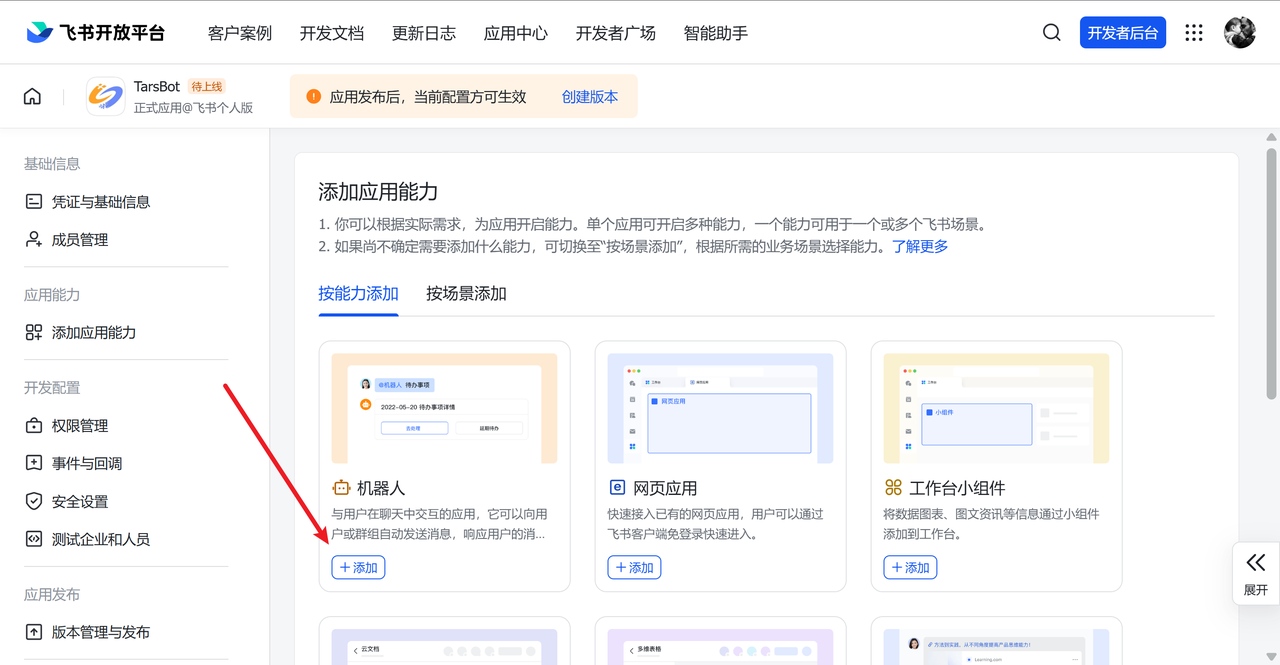Click the home icon in breadcrumb bar
This screenshot has height=665, width=1280.
coord(33,97)
